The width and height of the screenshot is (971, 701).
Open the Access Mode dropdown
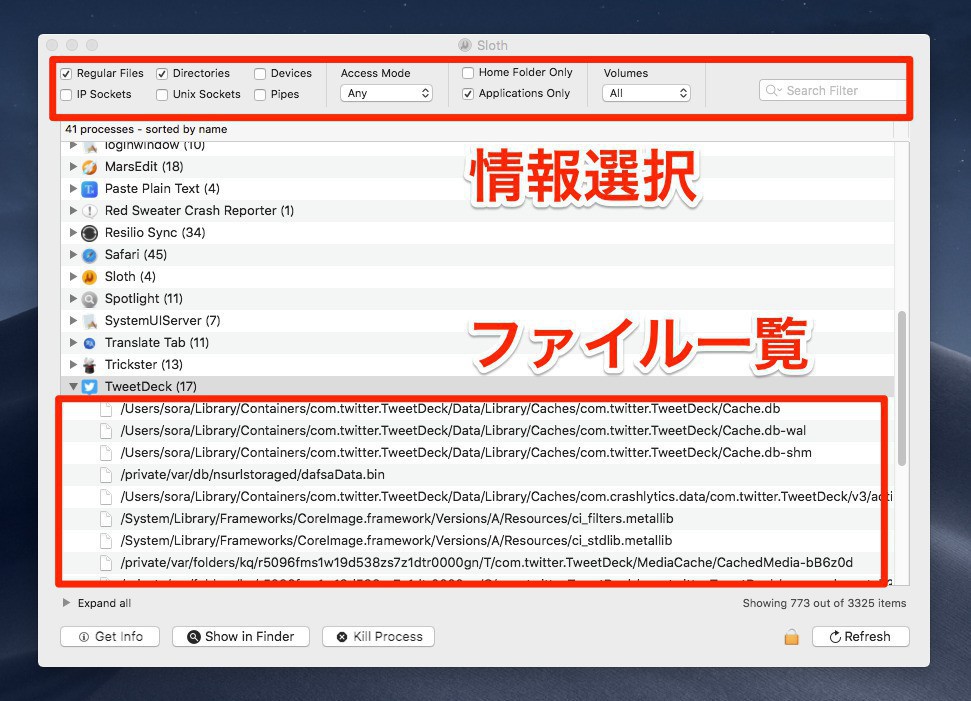[386, 93]
